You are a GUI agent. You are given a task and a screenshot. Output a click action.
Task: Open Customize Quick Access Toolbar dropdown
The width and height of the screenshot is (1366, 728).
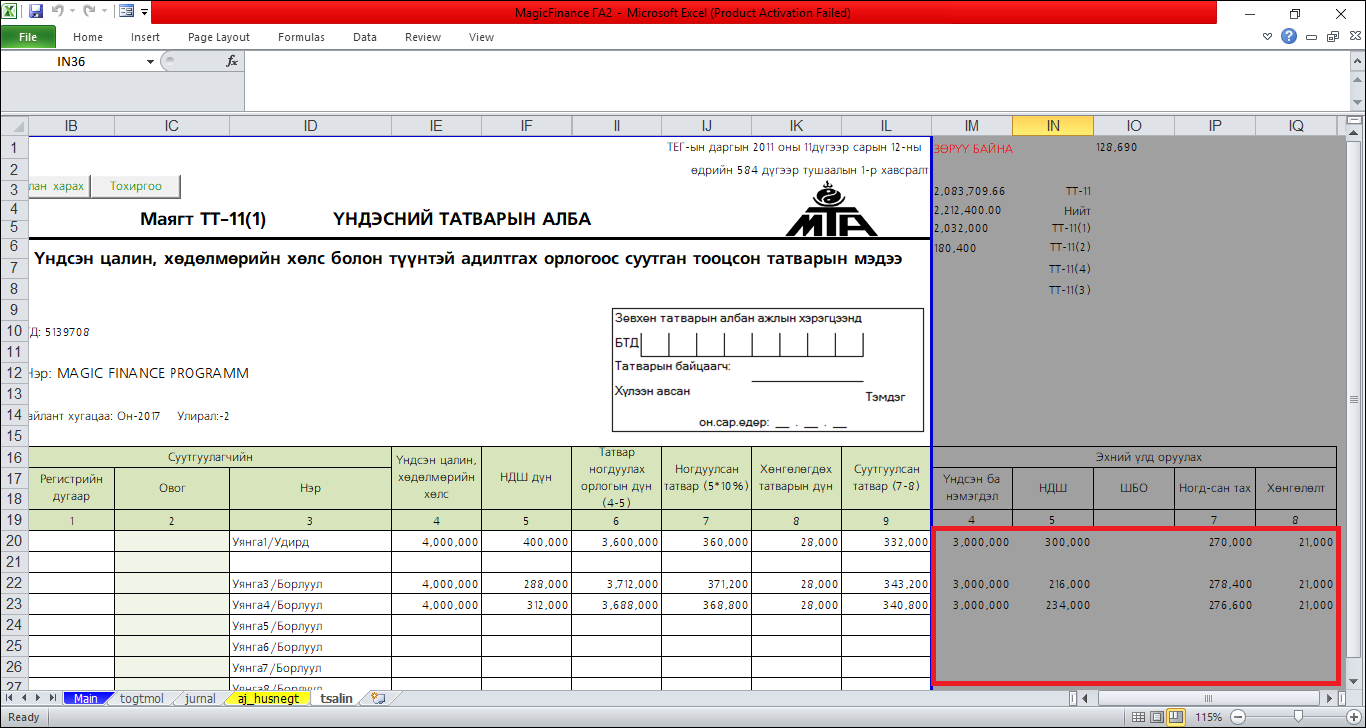click(x=145, y=13)
